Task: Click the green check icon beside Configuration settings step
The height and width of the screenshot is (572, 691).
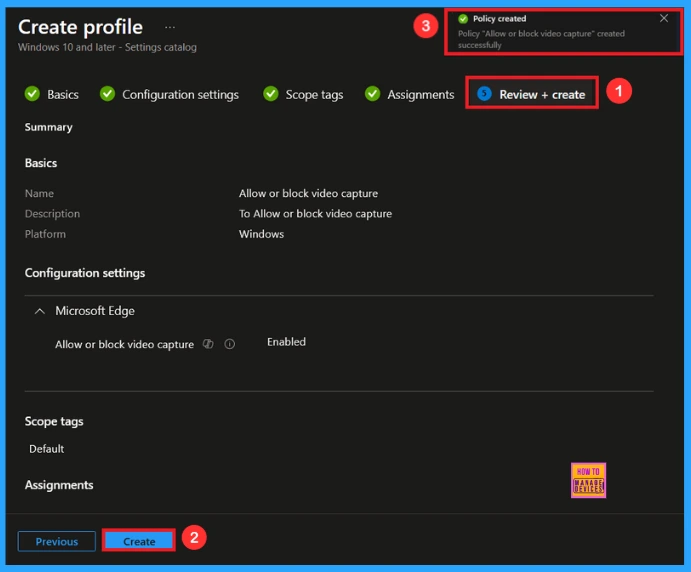Action: (x=107, y=94)
